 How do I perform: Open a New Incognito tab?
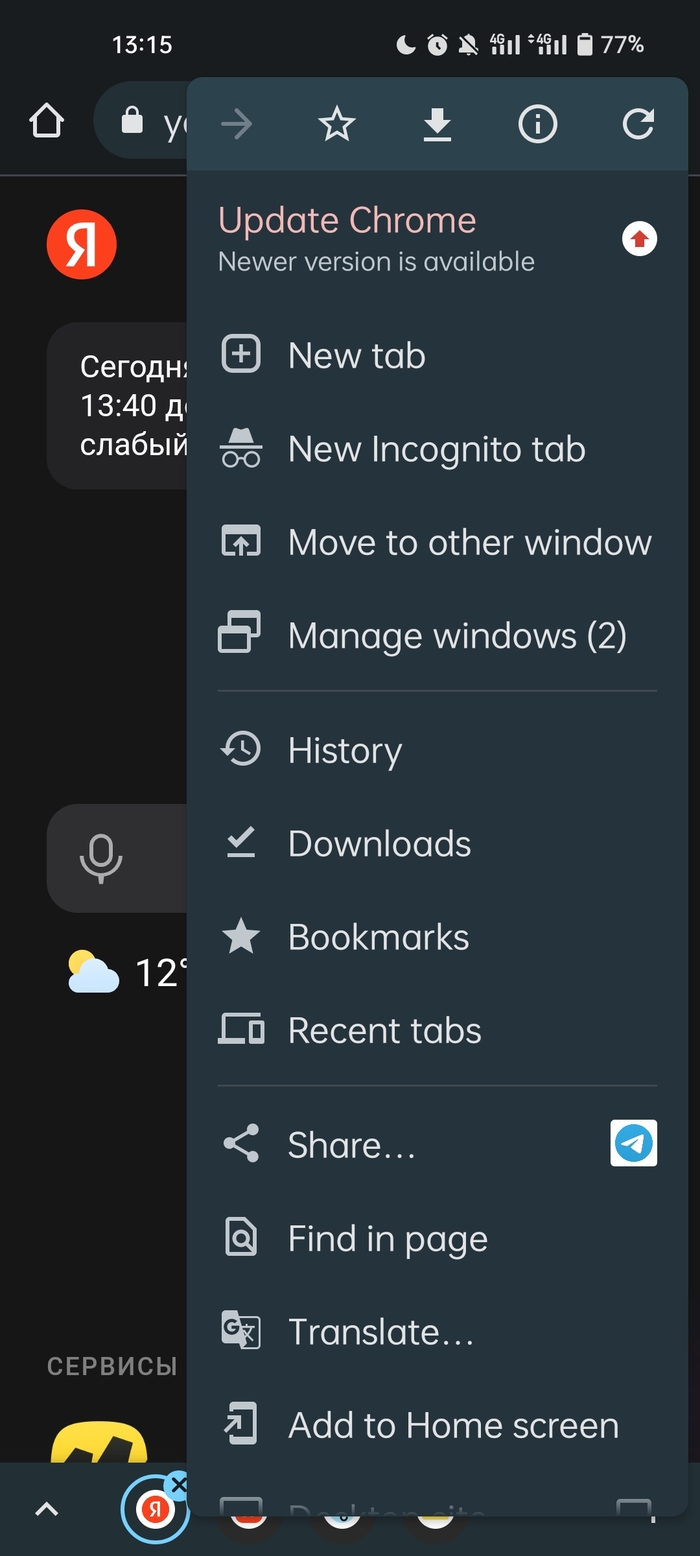point(436,450)
